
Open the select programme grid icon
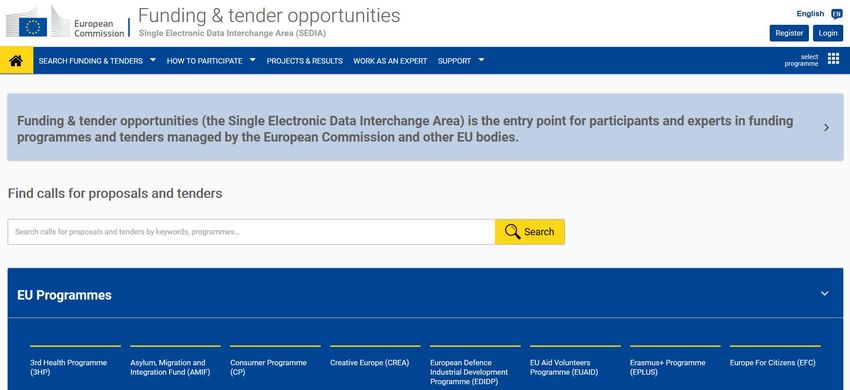(833, 59)
